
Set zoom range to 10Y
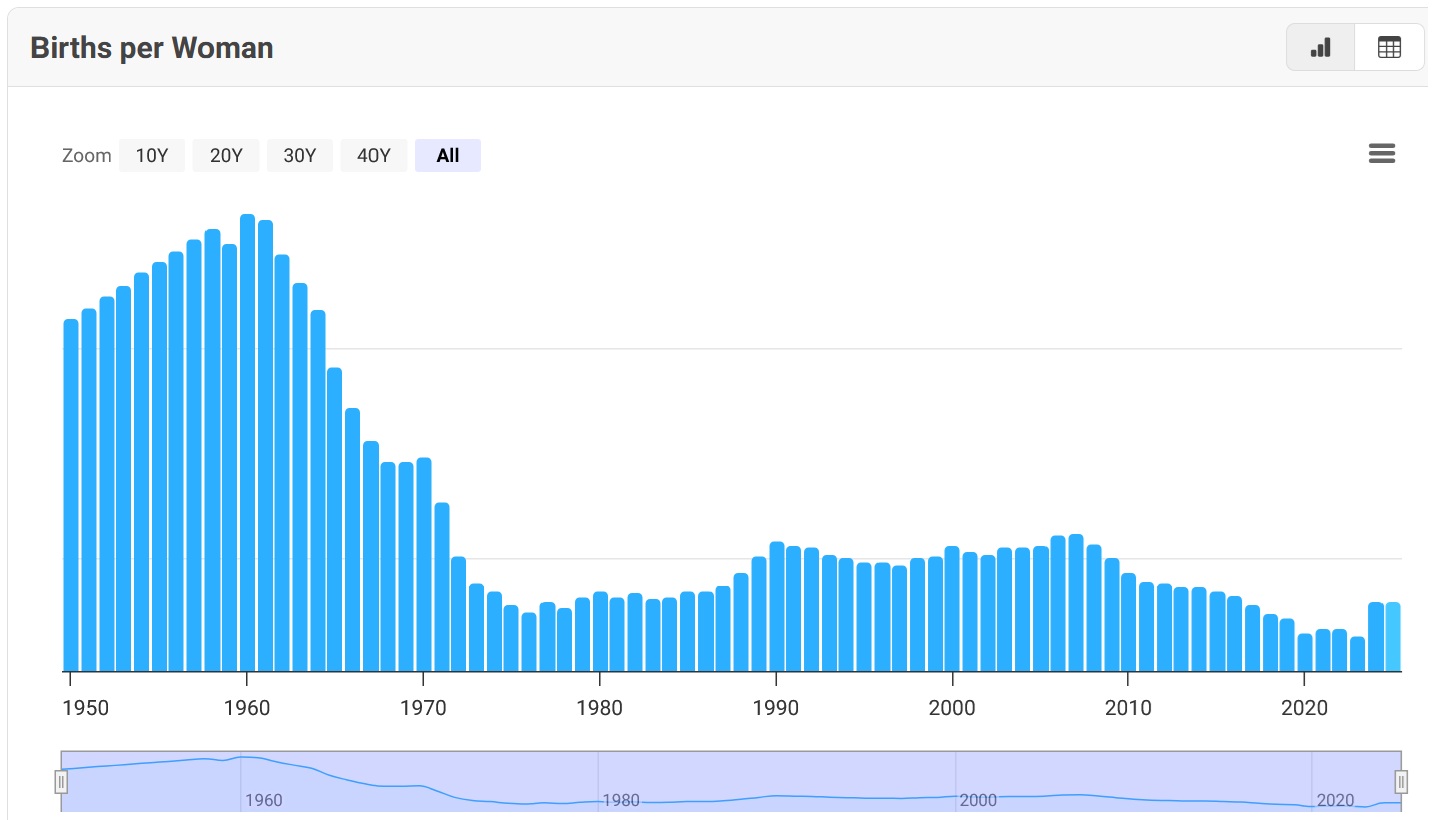(x=152, y=155)
